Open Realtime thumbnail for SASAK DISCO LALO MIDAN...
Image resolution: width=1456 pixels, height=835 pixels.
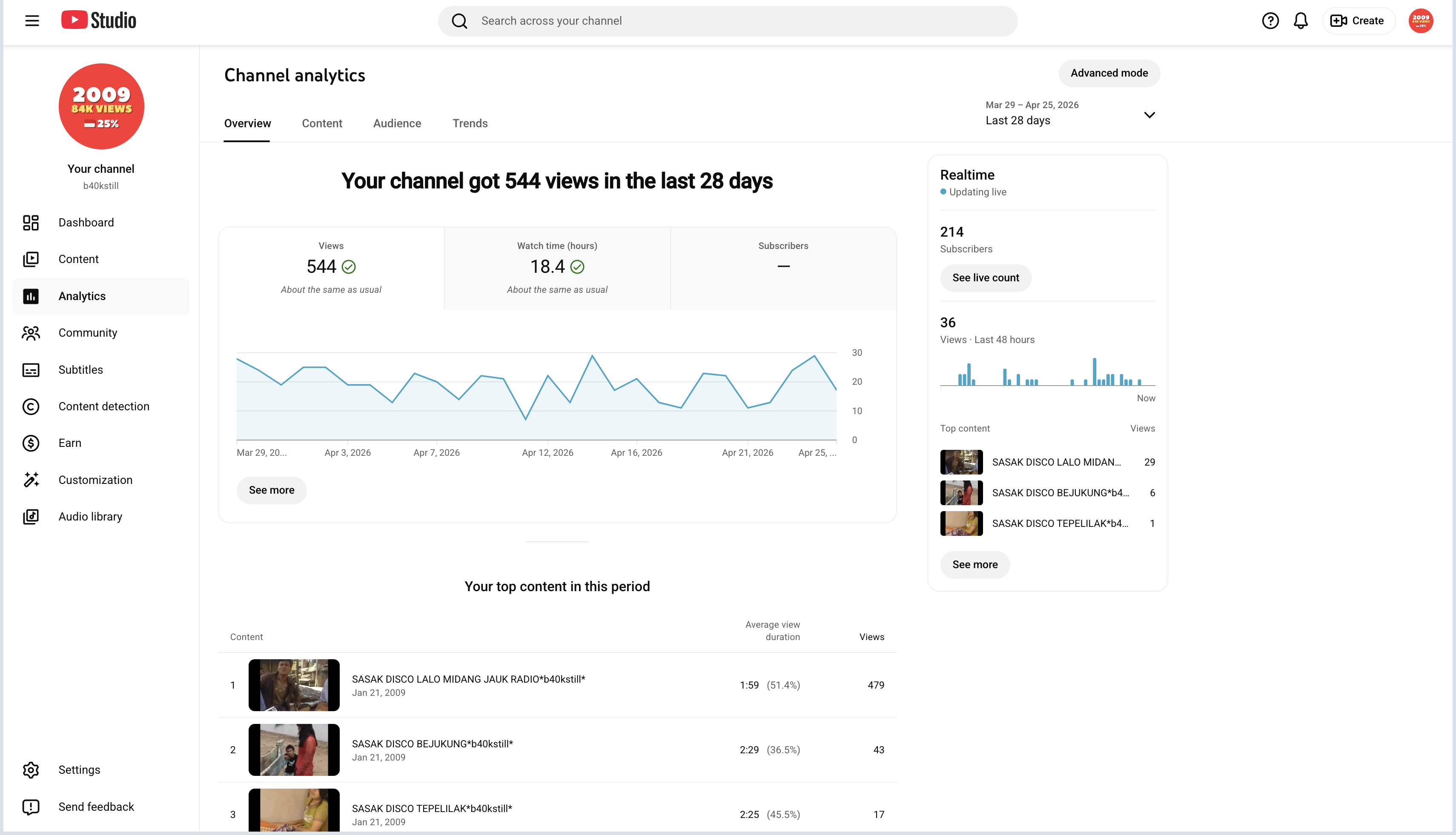point(961,462)
